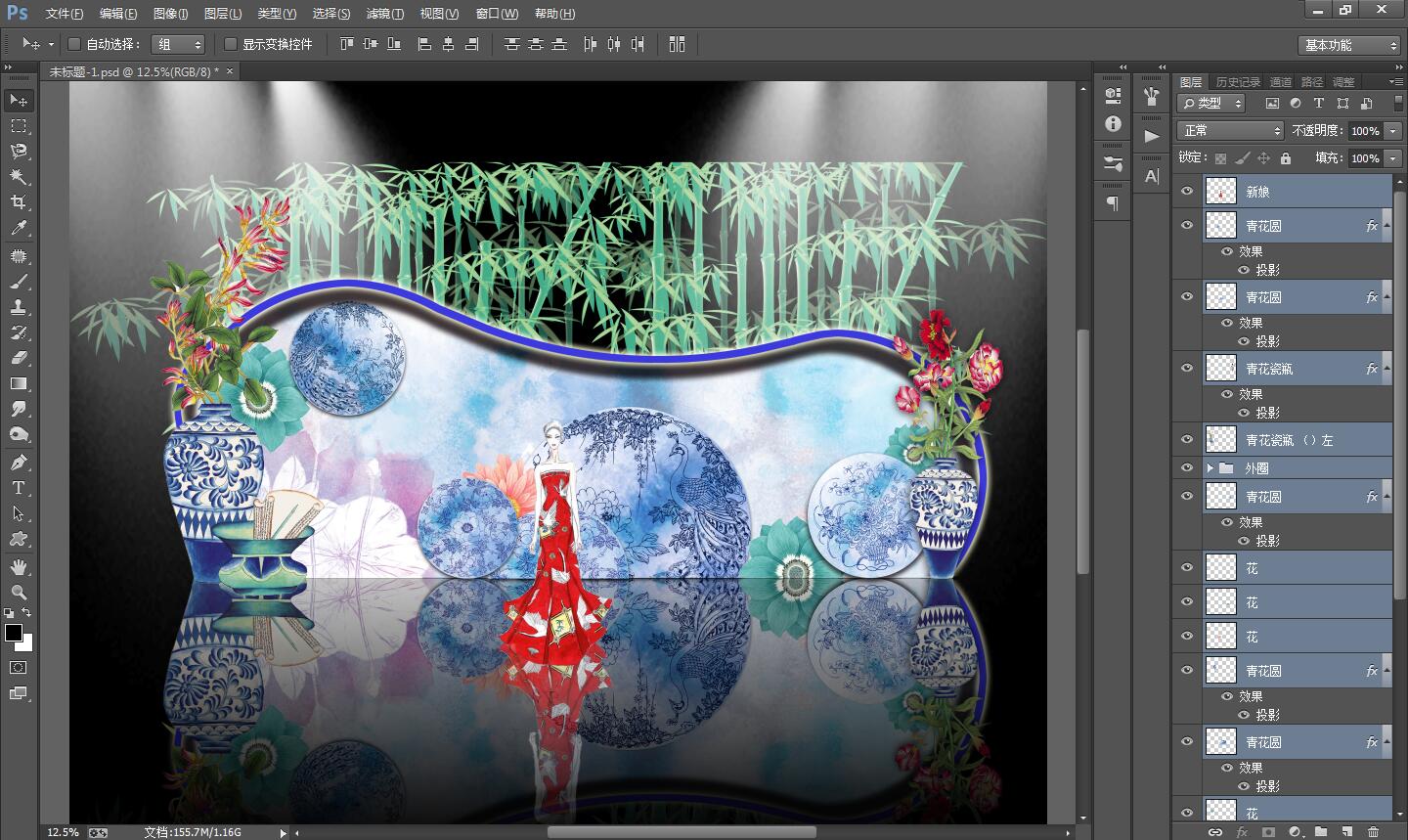Select the Eyedropper tool
Screen dimensions: 1408x840
(18, 228)
